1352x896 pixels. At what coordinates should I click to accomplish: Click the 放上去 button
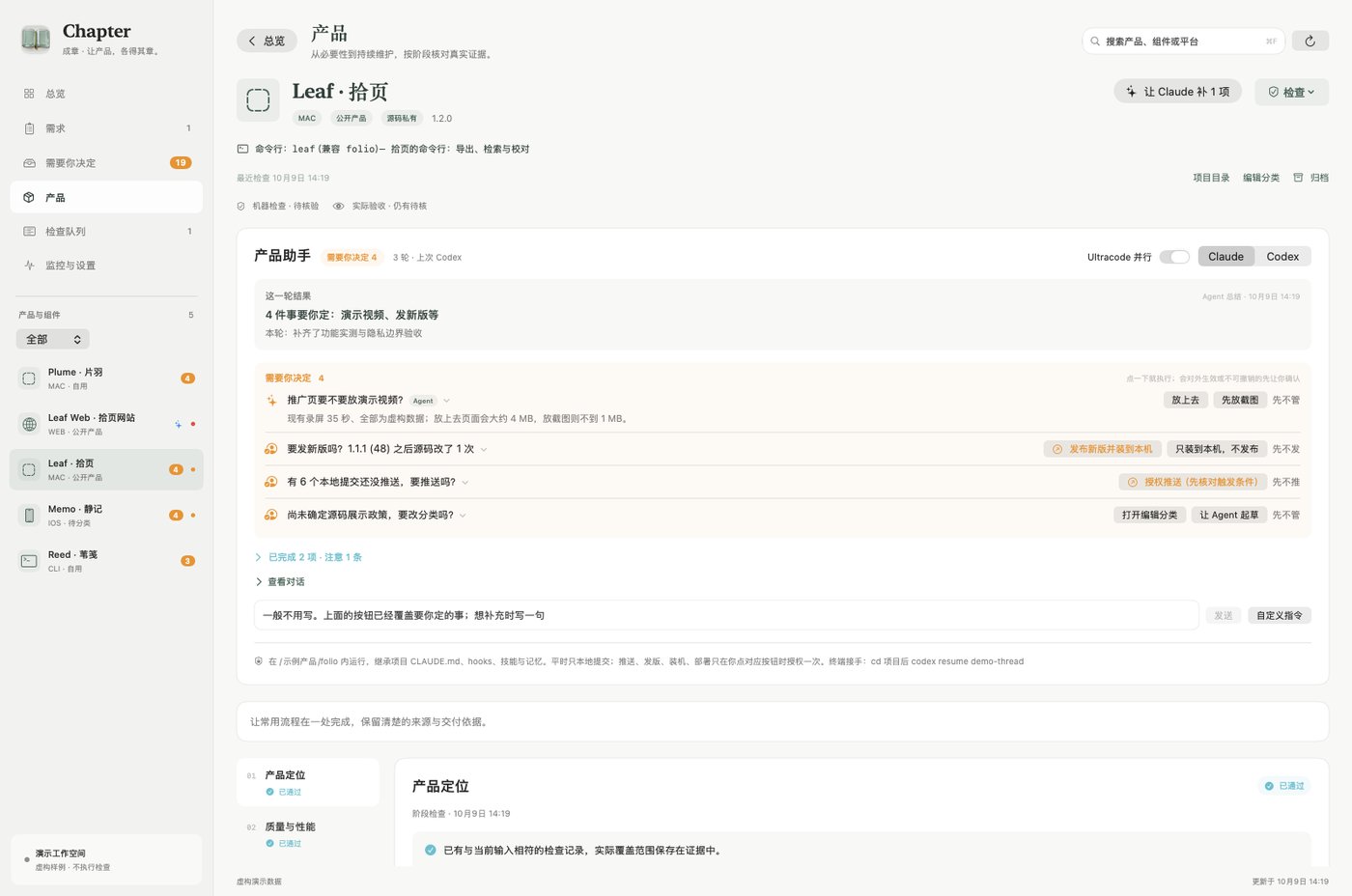pos(1185,400)
